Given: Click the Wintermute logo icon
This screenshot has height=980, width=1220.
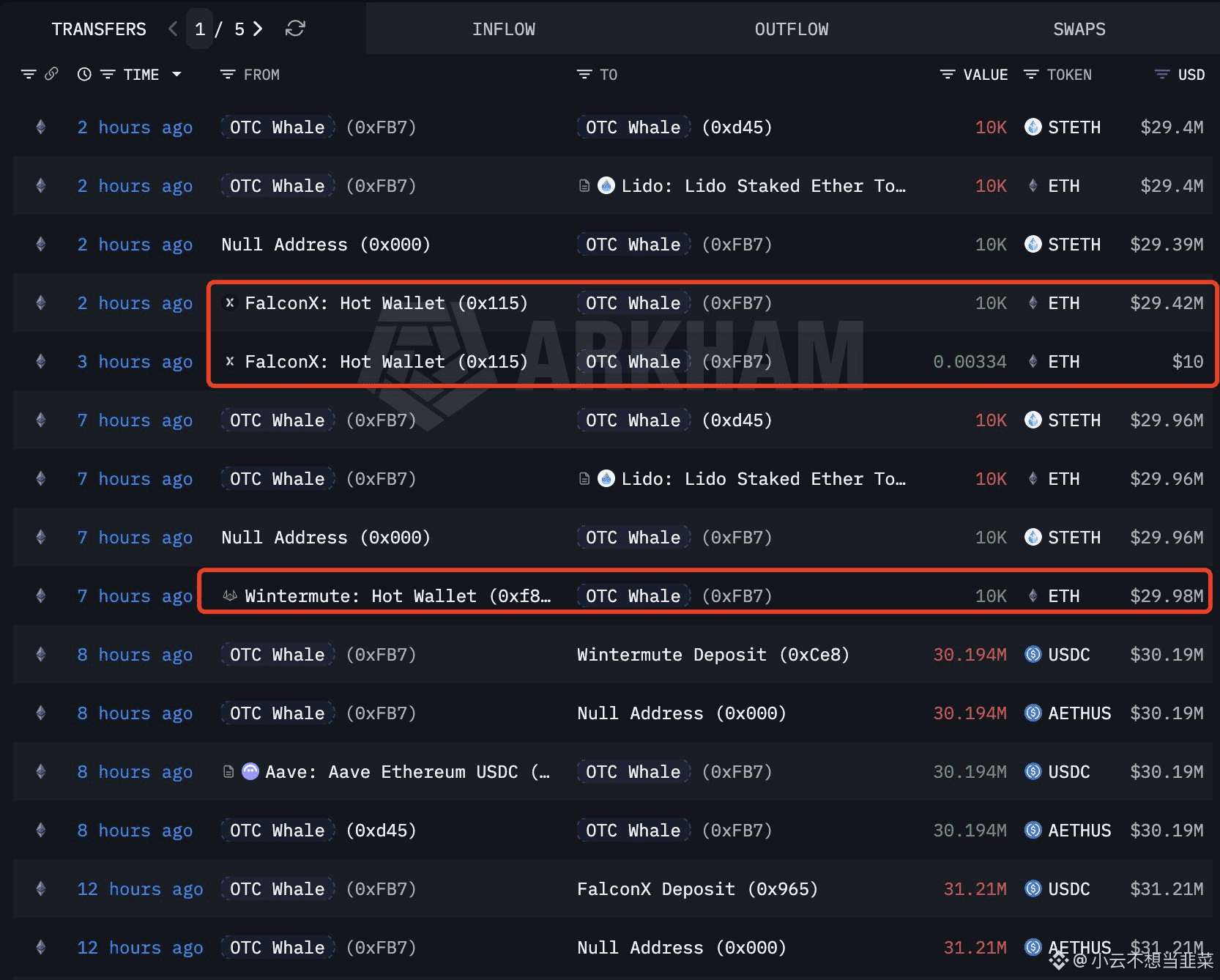Looking at the screenshot, I should pyautogui.click(x=230, y=595).
